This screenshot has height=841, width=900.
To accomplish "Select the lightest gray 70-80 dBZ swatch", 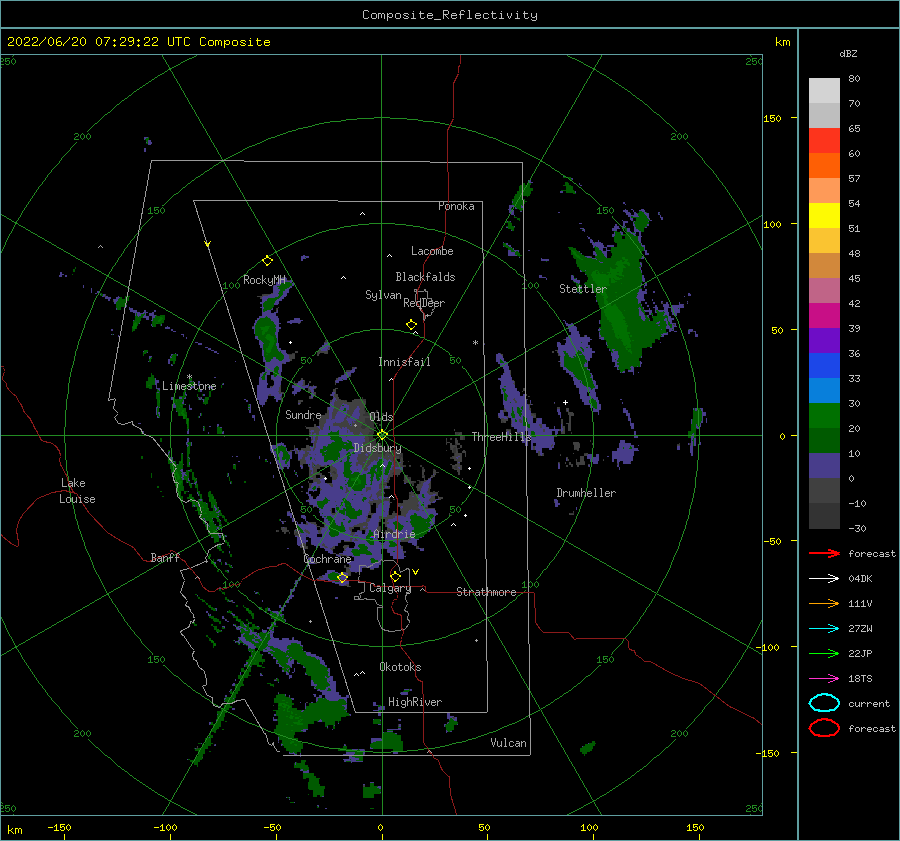I will coord(824,91).
